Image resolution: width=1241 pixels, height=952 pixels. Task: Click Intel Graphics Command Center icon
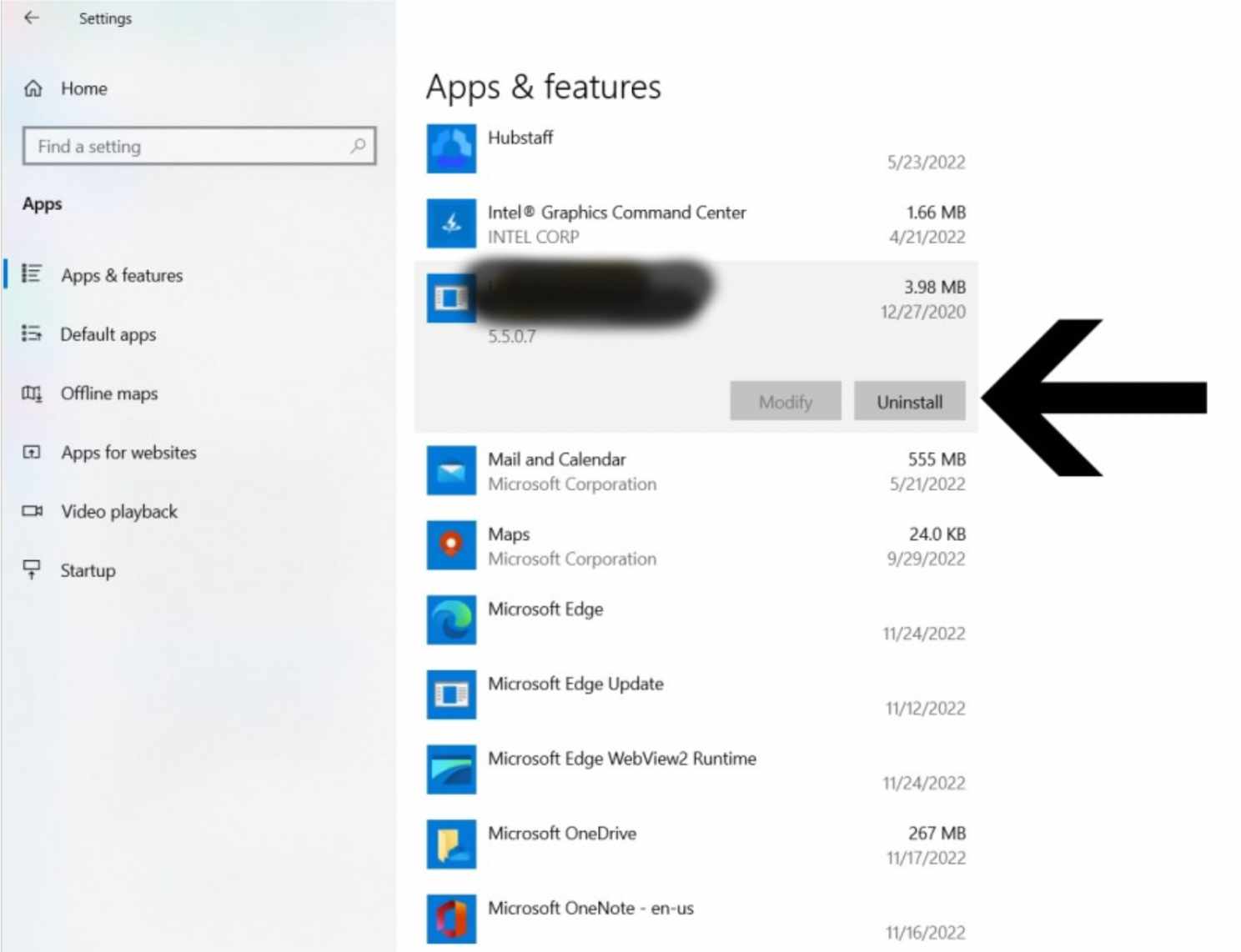tap(451, 223)
